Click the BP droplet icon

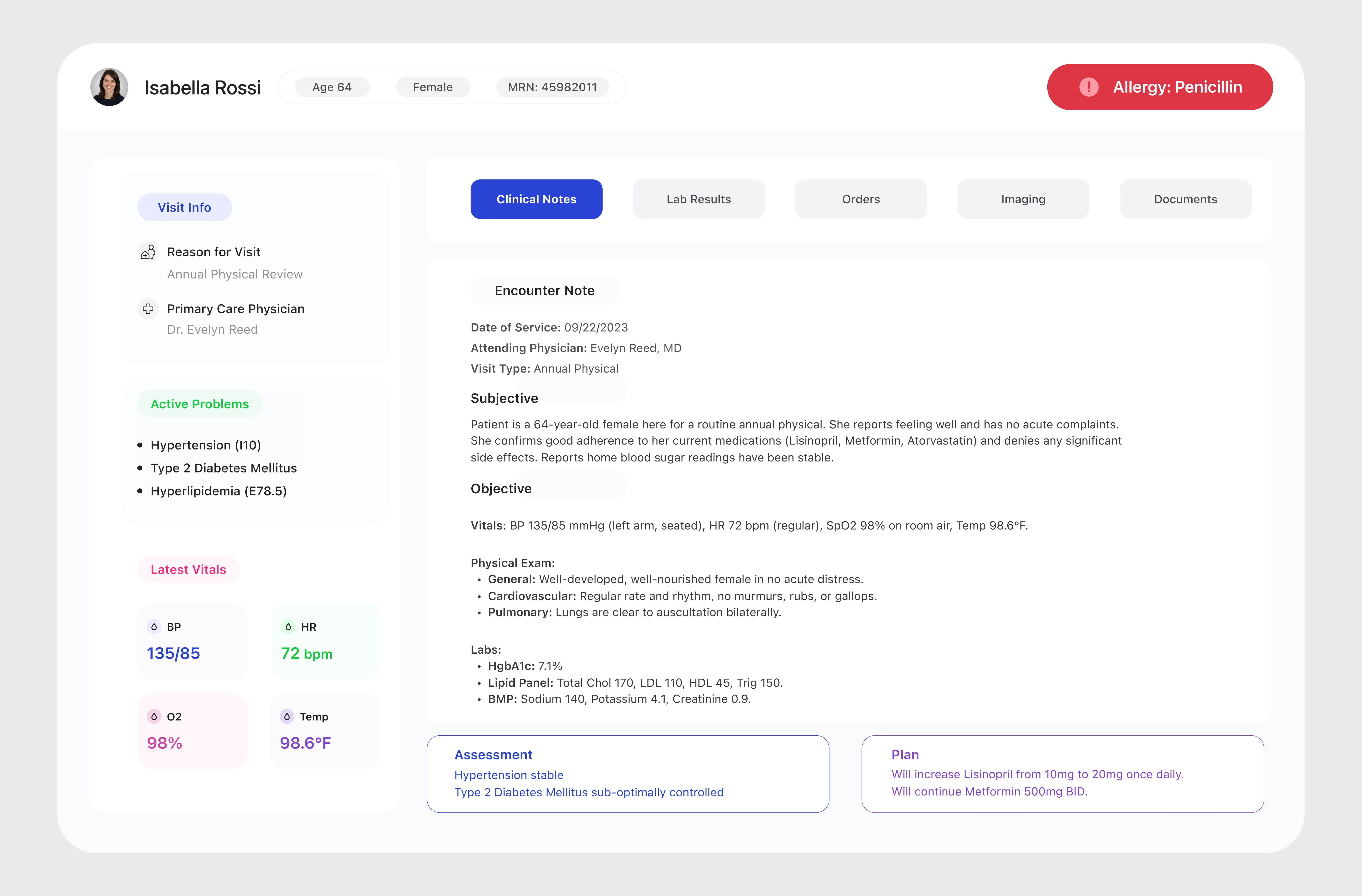pos(154,626)
